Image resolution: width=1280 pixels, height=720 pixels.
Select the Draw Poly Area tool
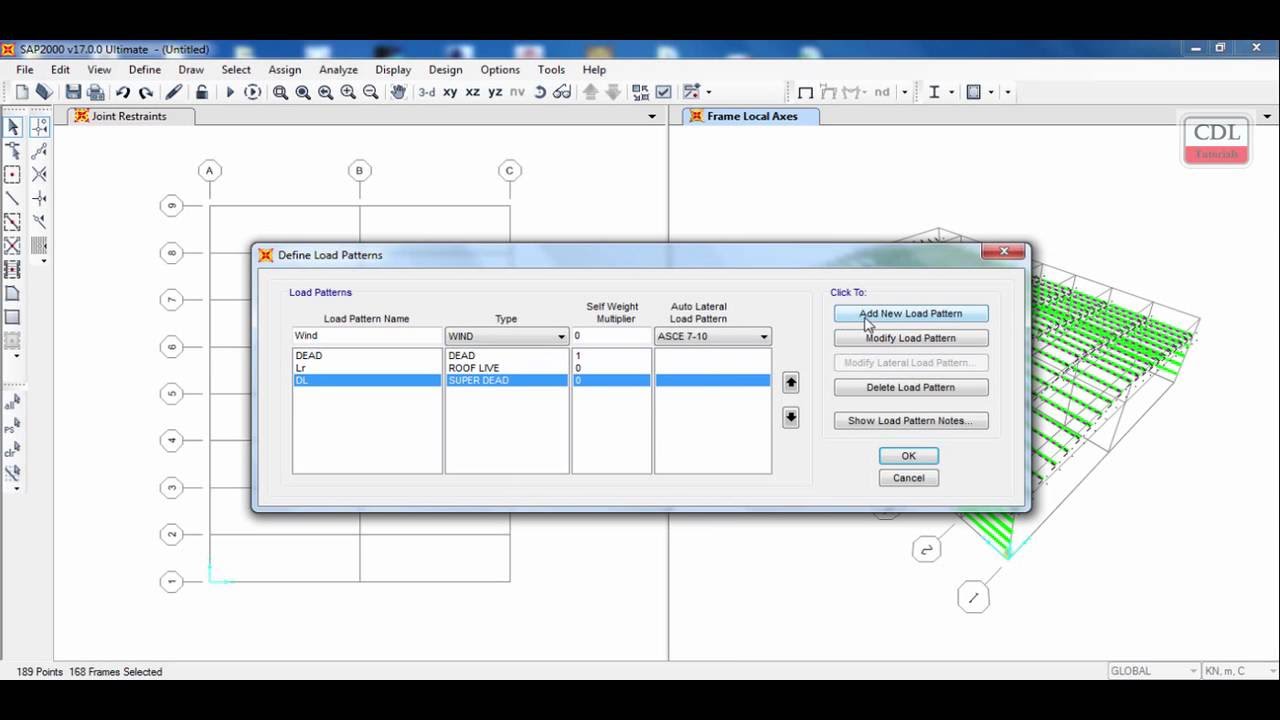tap(13, 294)
